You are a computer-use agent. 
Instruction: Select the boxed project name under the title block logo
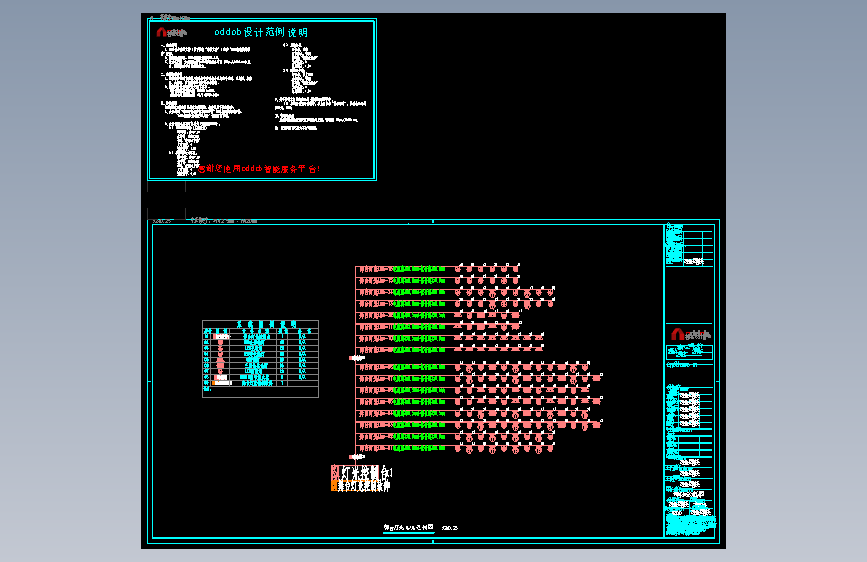[x=689, y=352]
